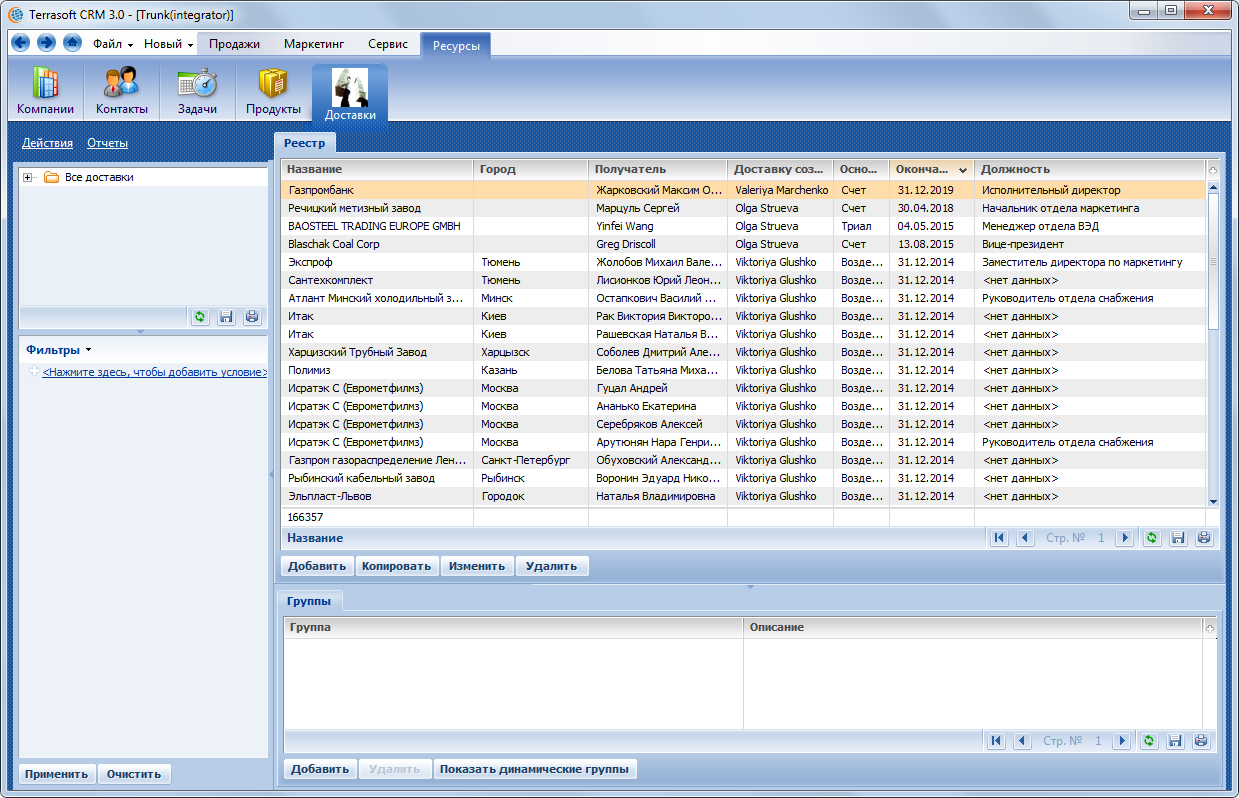
Task: Select the Группы tab
Action: pyautogui.click(x=310, y=601)
